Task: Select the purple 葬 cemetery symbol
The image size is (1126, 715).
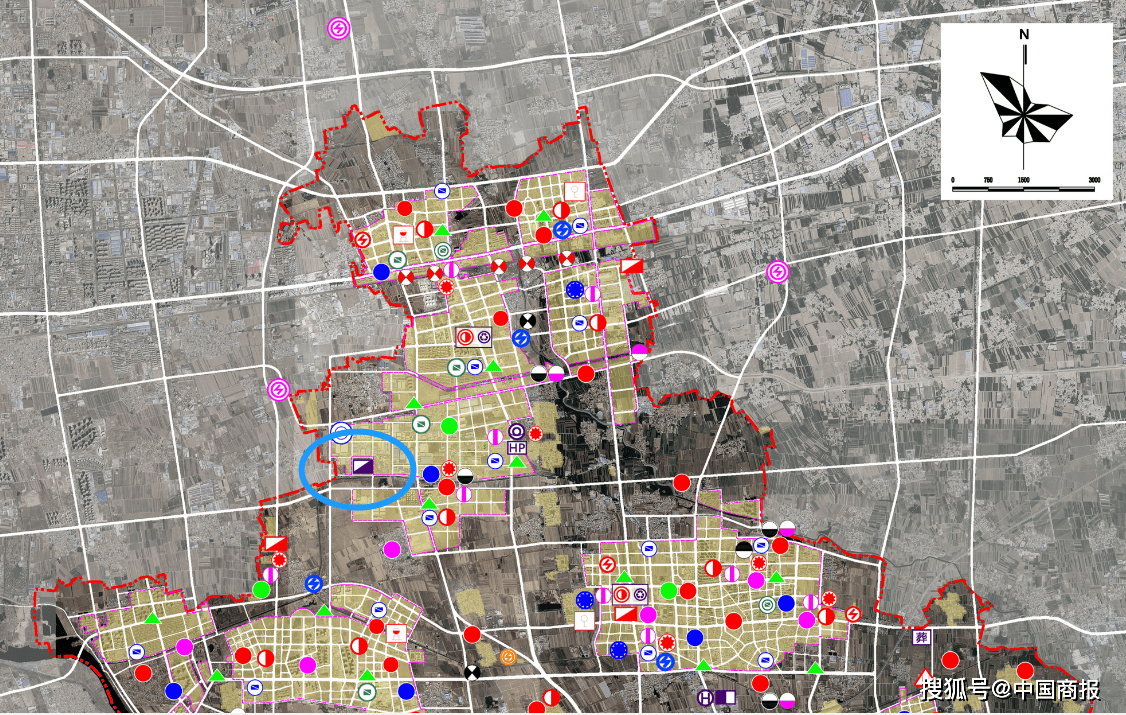Action: pos(921,637)
